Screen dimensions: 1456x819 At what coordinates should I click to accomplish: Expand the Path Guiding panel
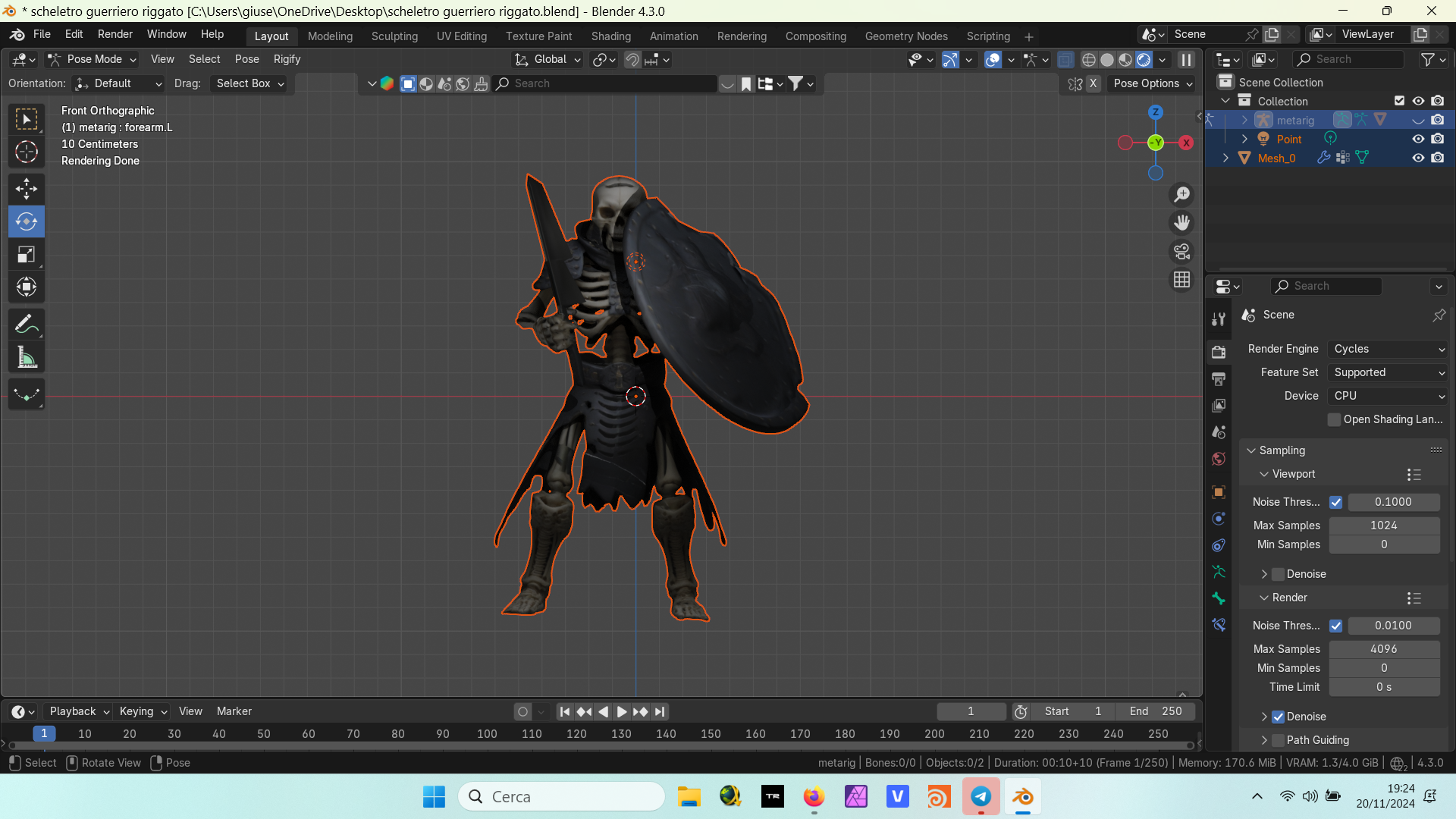(1264, 740)
